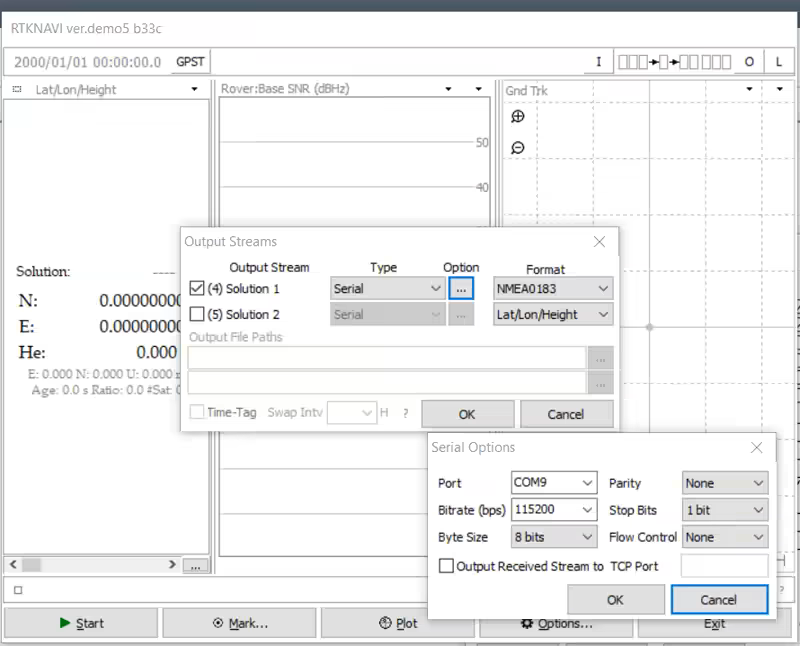Click the L log streams button
This screenshot has height=646, width=800.
coord(779,62)
